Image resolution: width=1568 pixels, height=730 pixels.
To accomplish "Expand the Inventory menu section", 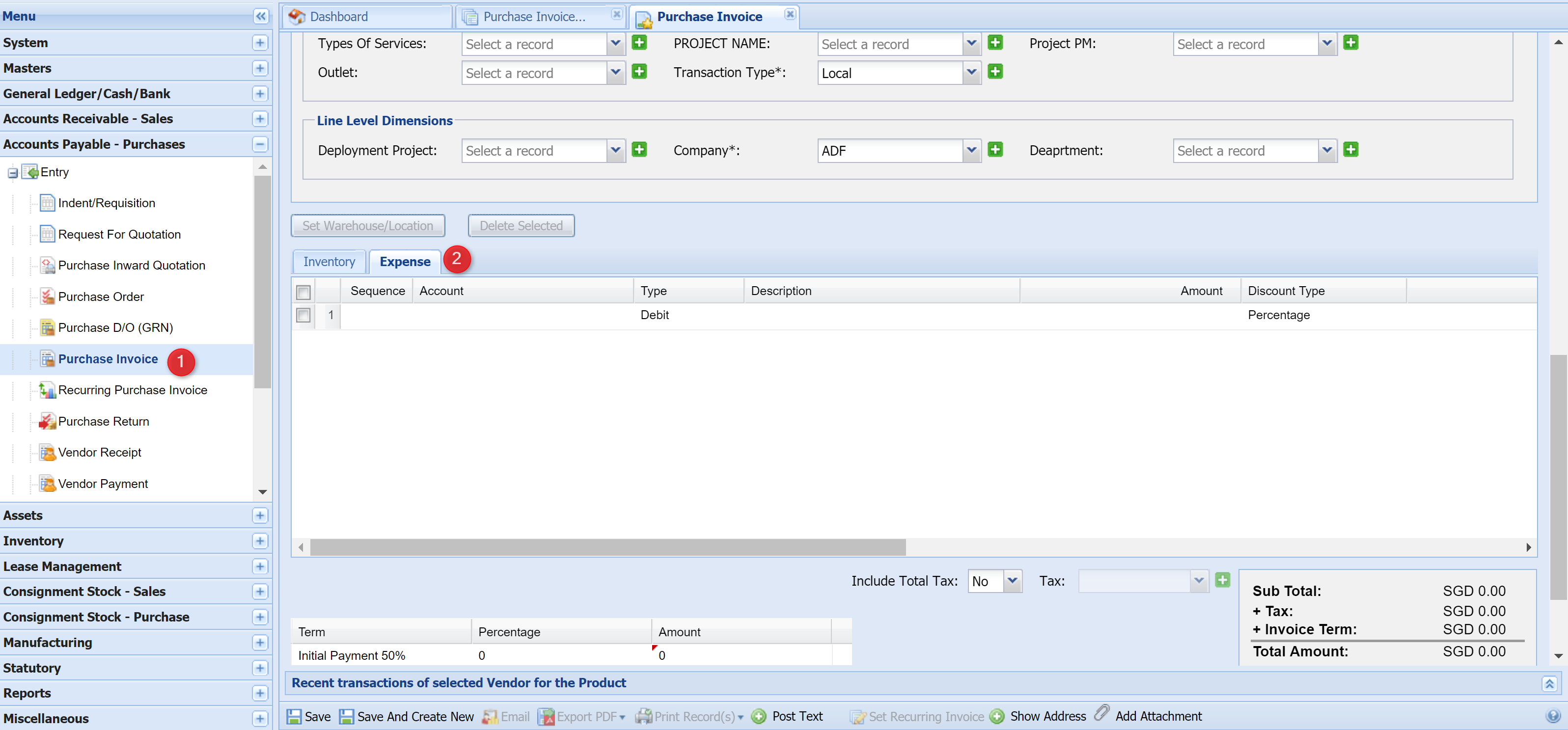I will coord(260,541).
